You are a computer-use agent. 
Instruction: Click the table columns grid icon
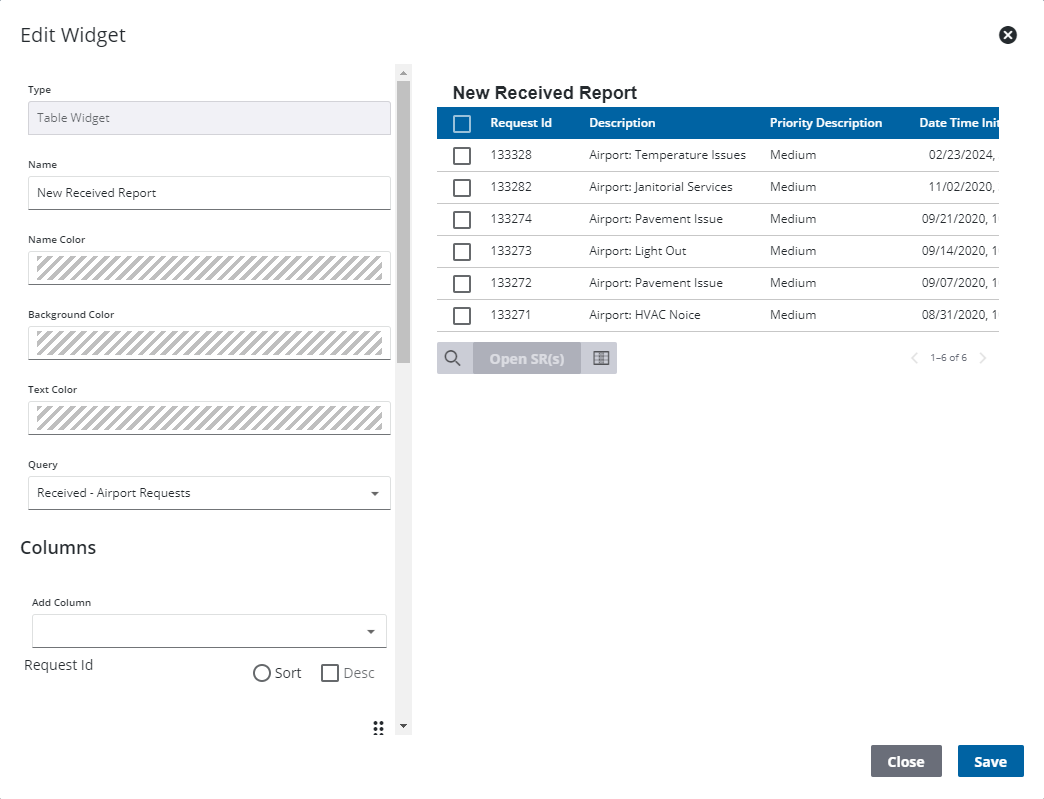click(601, 358)
